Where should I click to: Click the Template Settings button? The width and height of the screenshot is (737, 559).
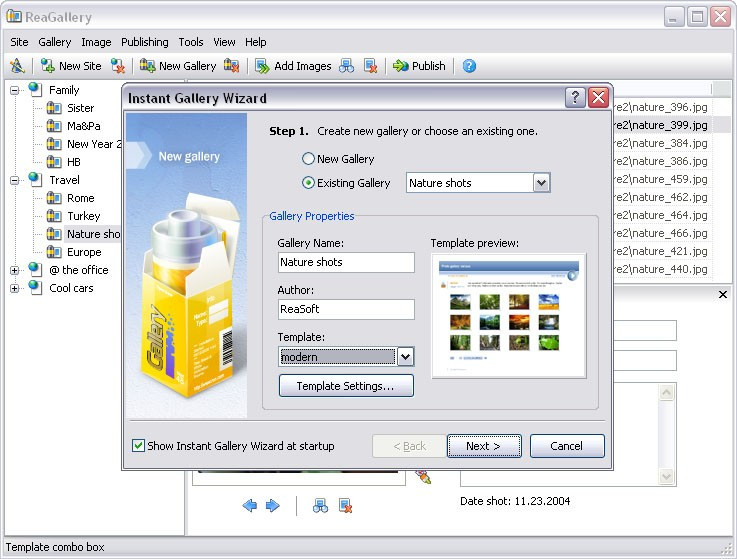pos(346,386)
